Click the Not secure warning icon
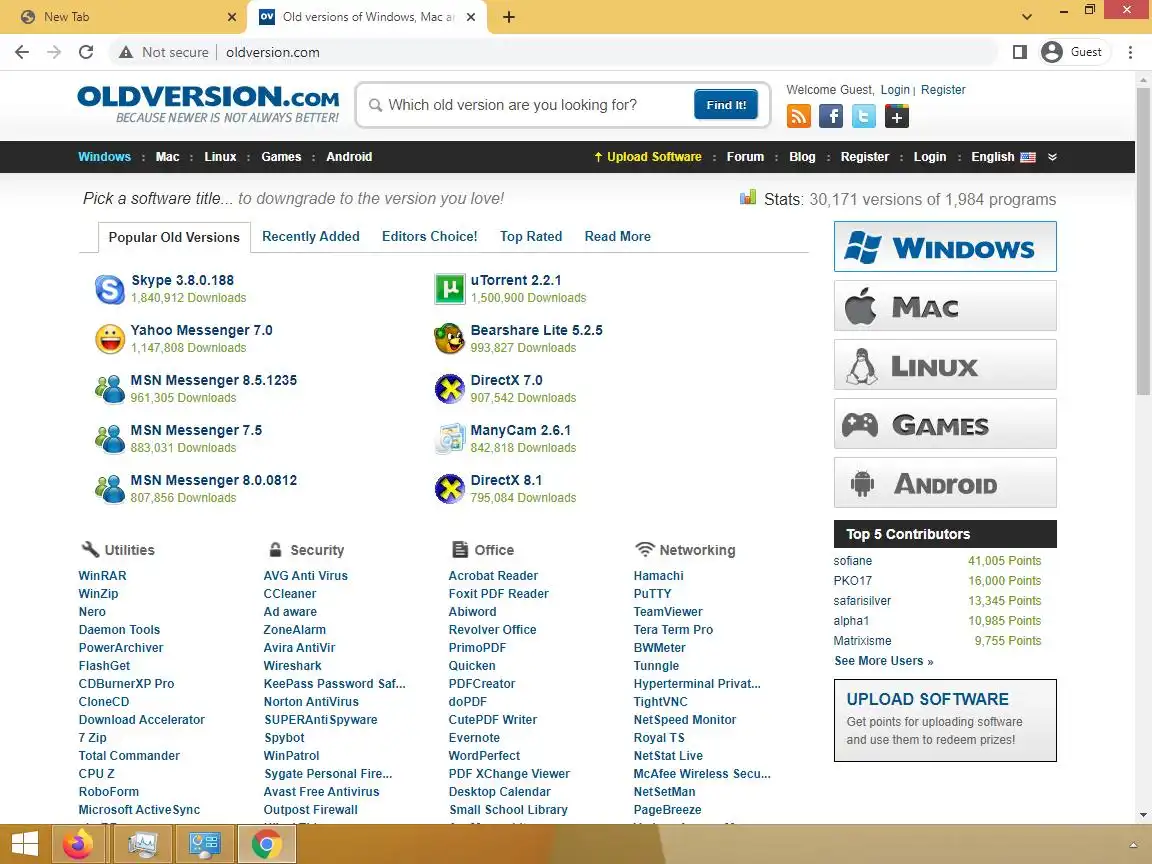This screenshot has width=1152, height=864. [126, 52]
